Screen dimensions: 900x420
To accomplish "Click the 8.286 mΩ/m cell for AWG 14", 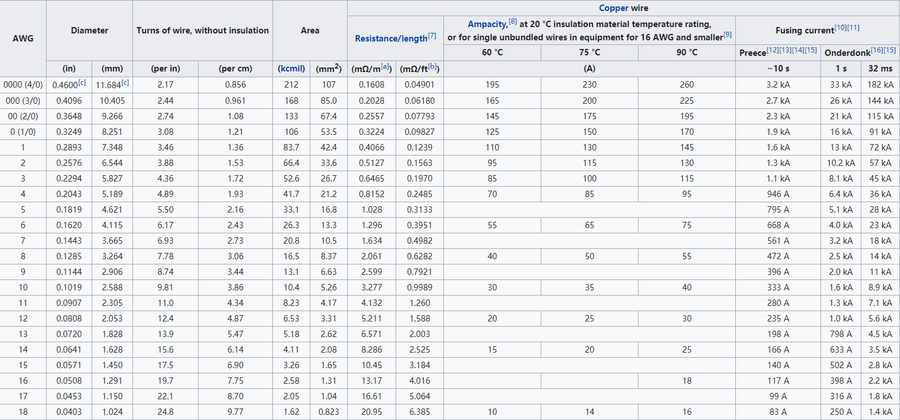I will coord(371,350).
